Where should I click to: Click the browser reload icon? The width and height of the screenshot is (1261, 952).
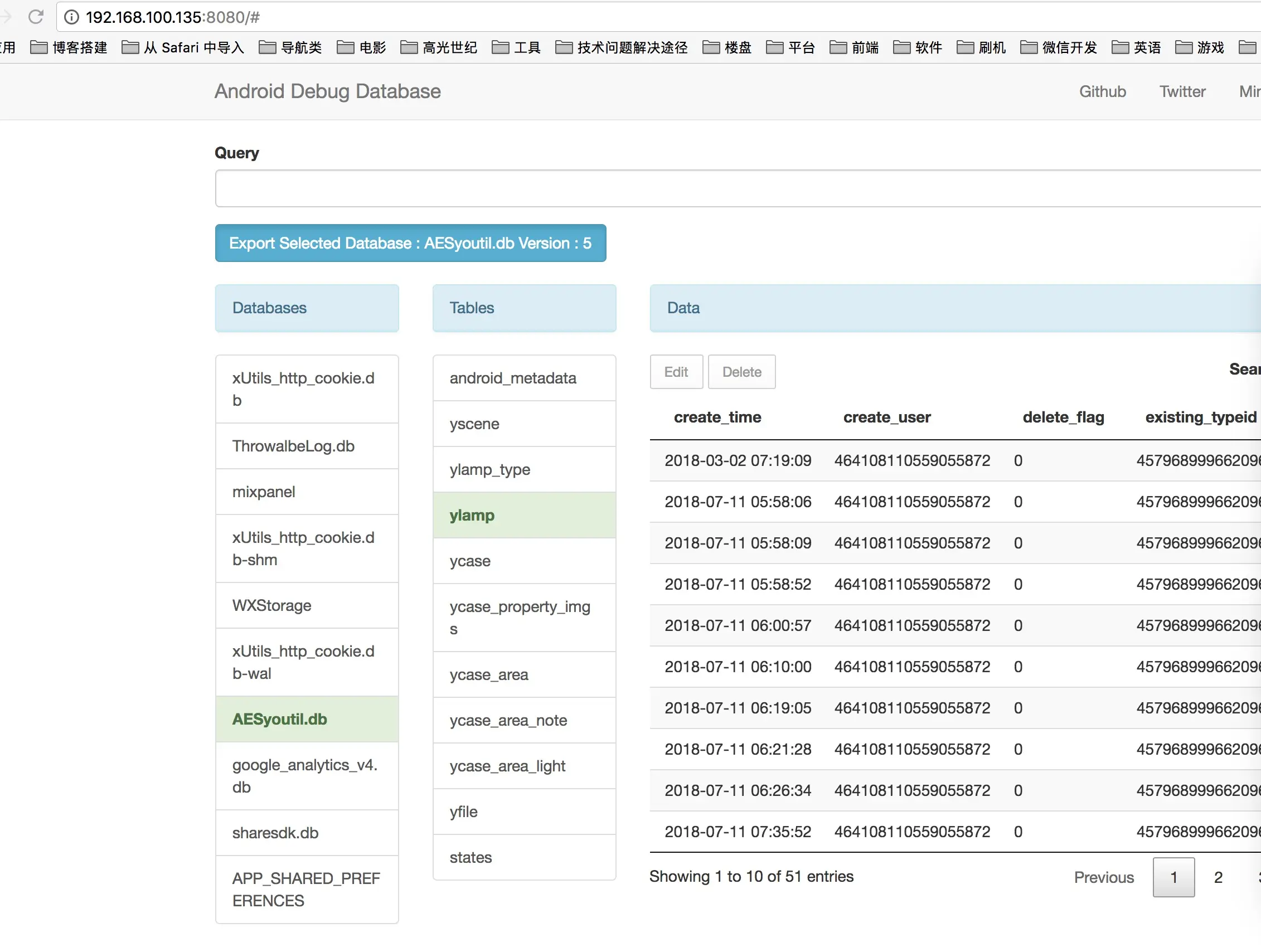click(x=36, y=17)
